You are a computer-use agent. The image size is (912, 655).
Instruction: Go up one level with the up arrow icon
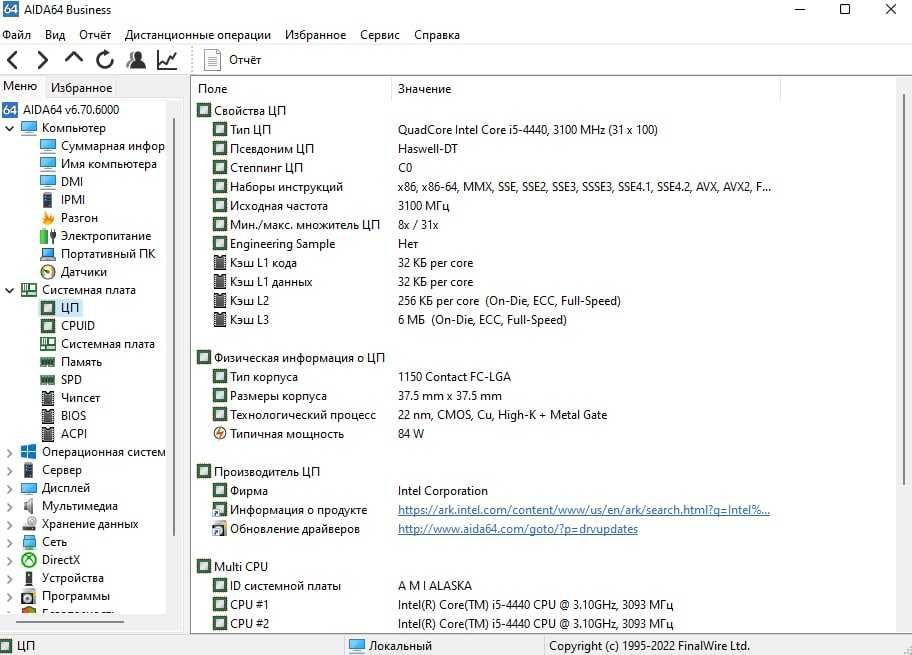(x=74, y=58)
